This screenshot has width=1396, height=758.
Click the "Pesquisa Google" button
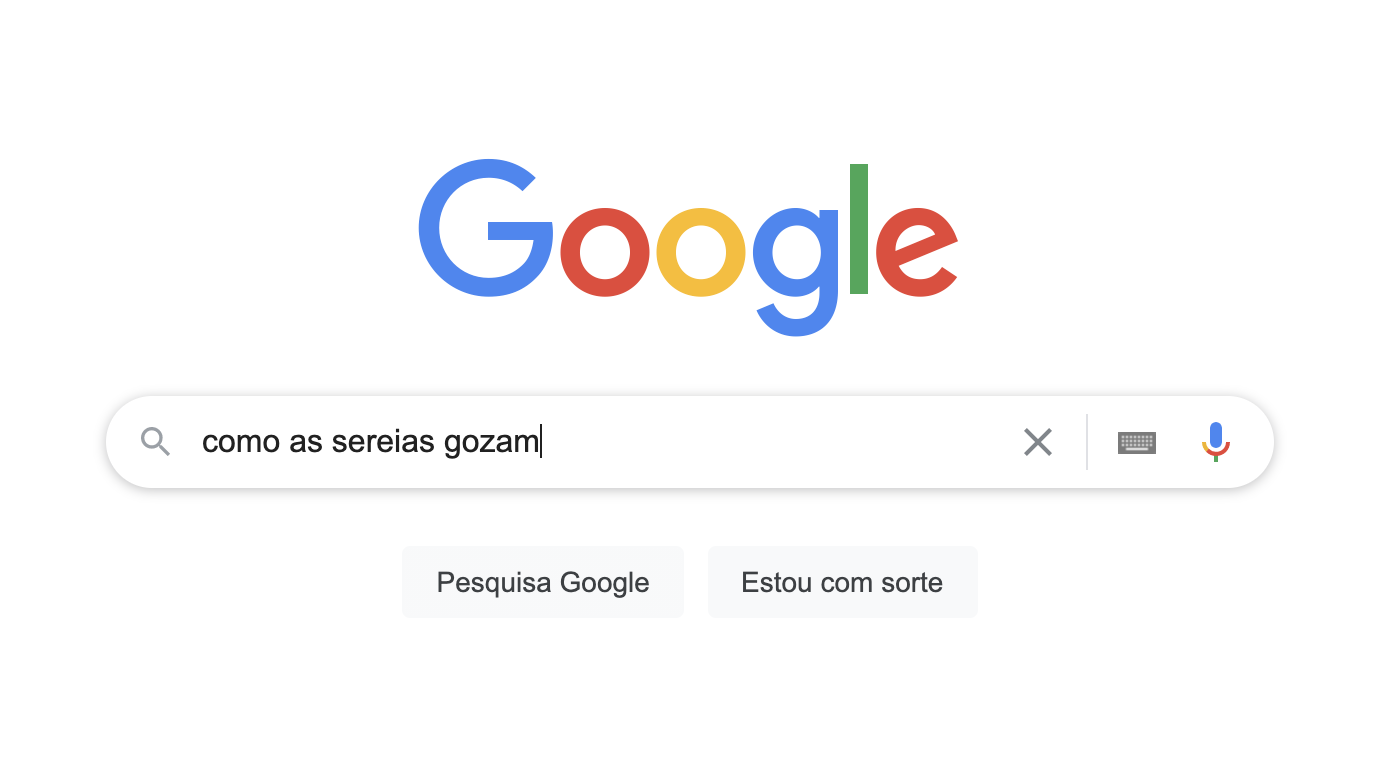[543, 582]
